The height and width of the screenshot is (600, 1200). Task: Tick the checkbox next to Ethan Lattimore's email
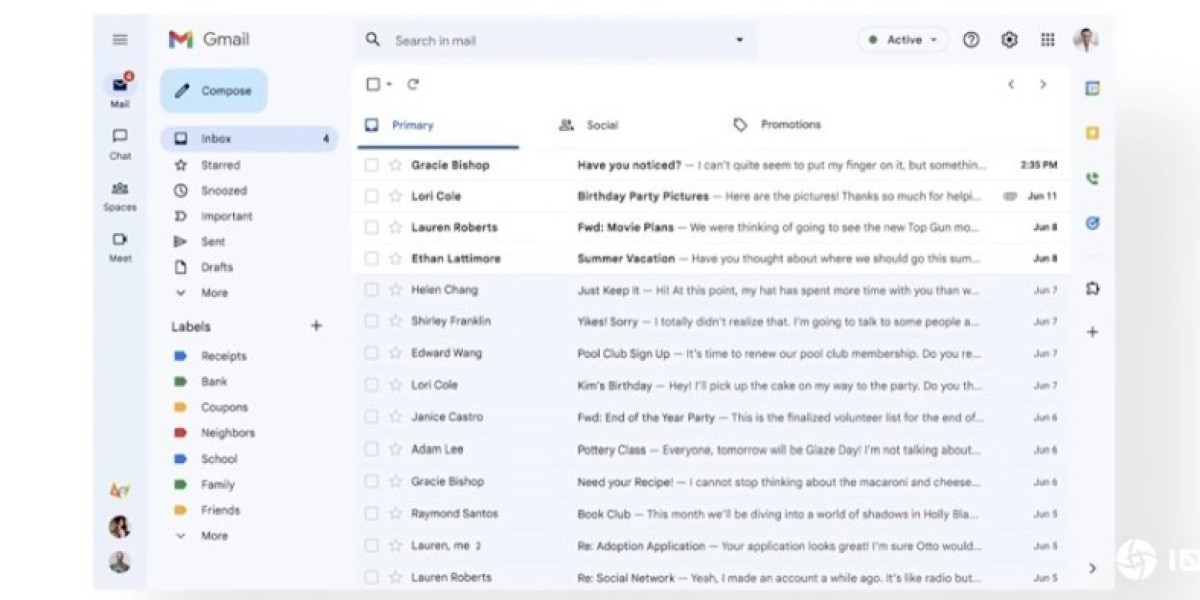(x=371, y=258)
